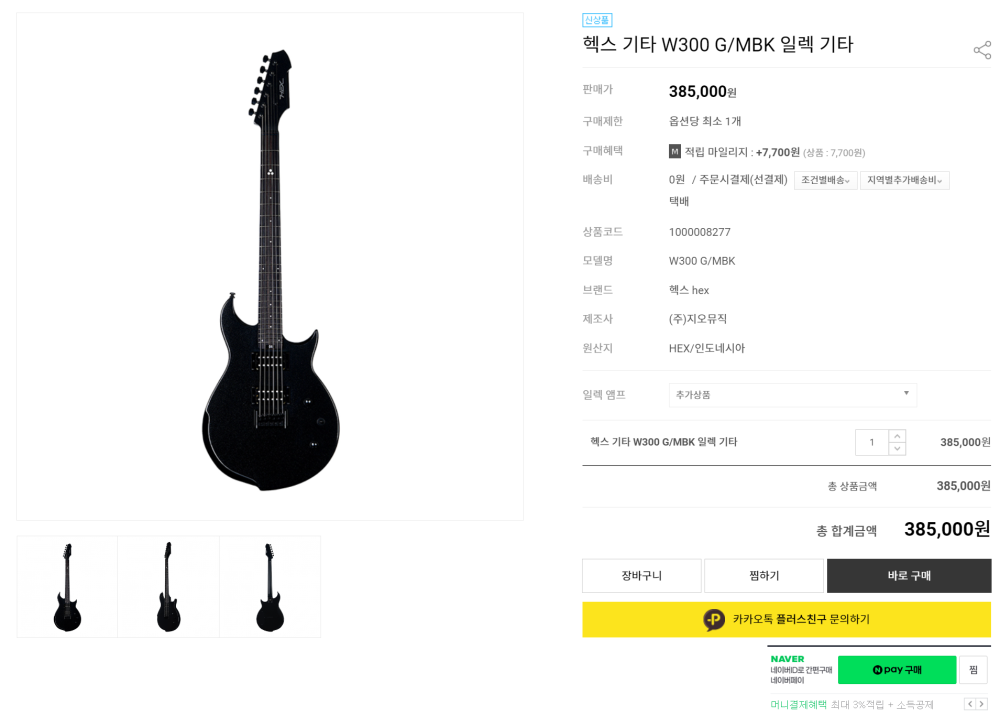The width and height of the screenshot is (1000, 715).
Task: Click the mileage 'M' badge icon
Action: 675,151
